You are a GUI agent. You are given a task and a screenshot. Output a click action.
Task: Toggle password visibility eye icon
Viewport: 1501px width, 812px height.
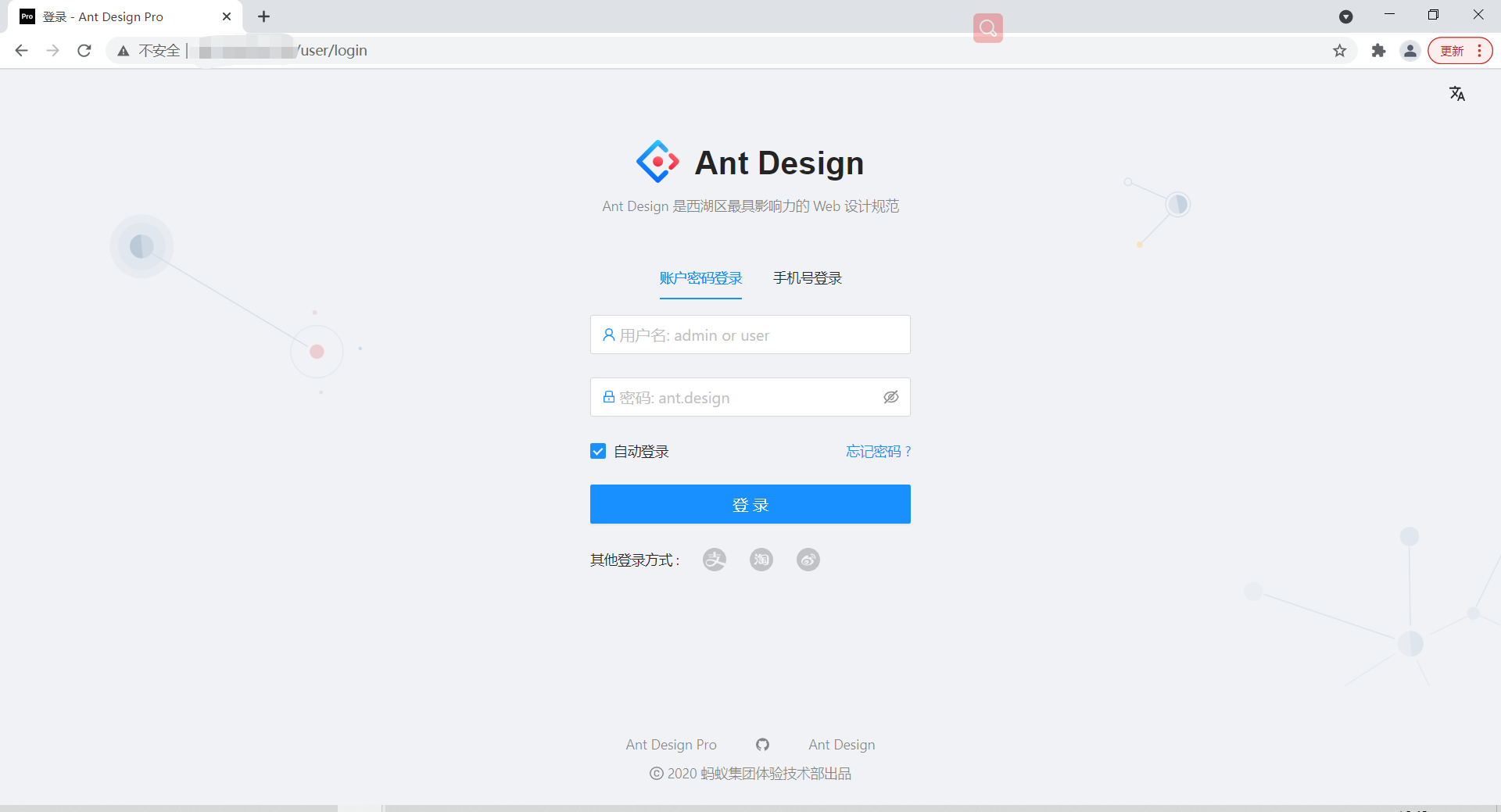890,397
